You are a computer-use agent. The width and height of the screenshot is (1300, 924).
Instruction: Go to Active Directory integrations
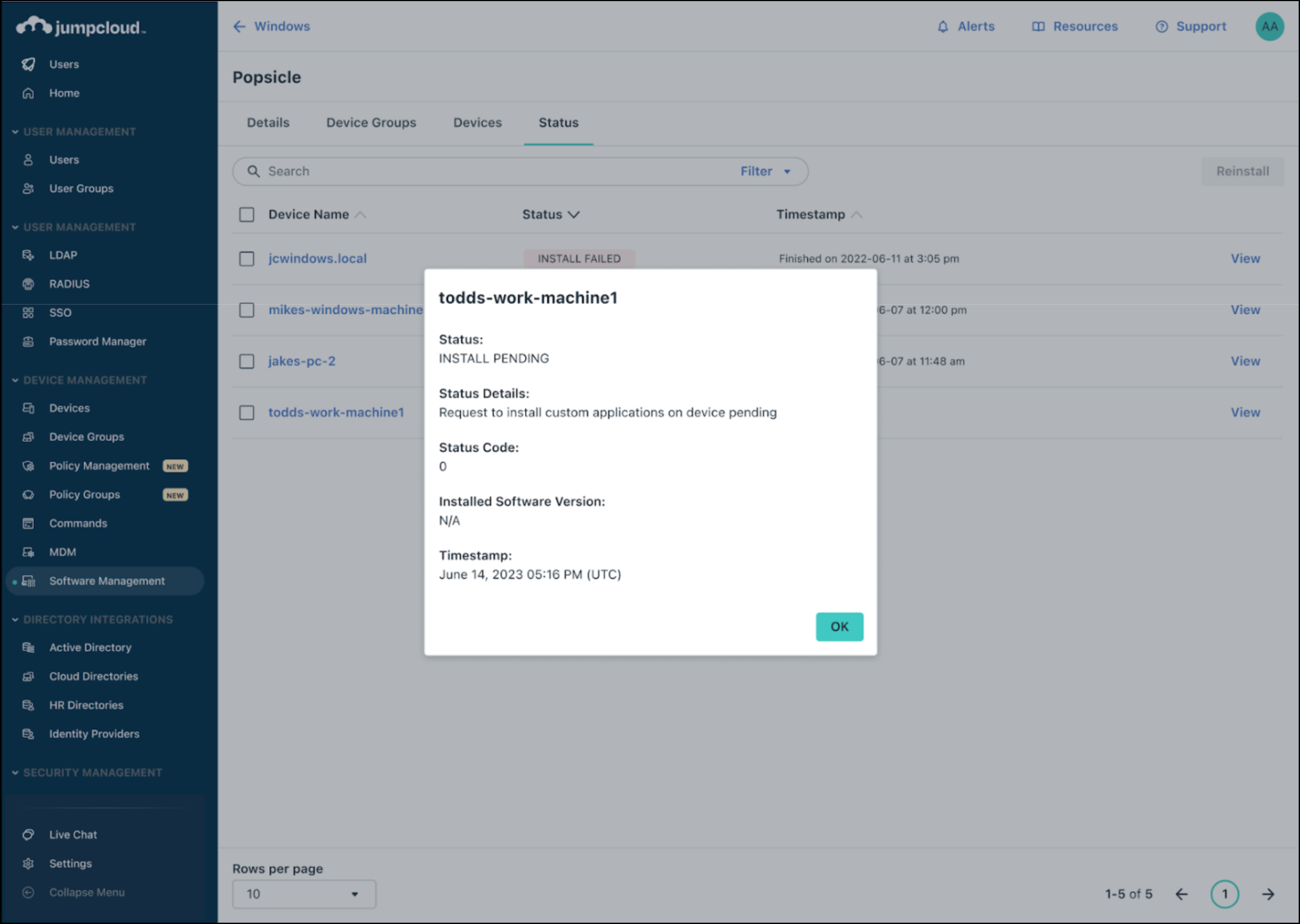(x=90, y=647)
